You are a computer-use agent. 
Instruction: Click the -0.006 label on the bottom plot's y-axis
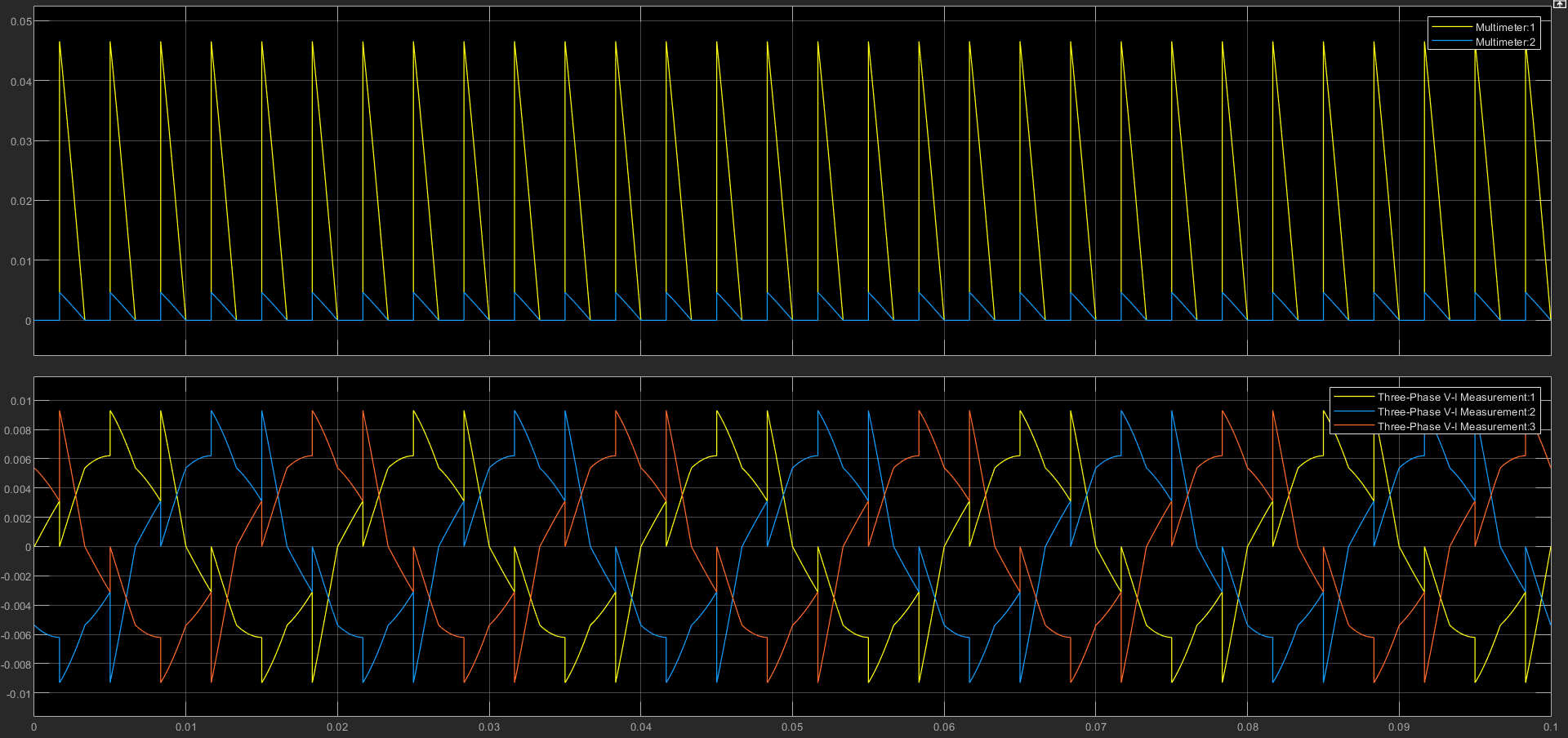(16, 635)
